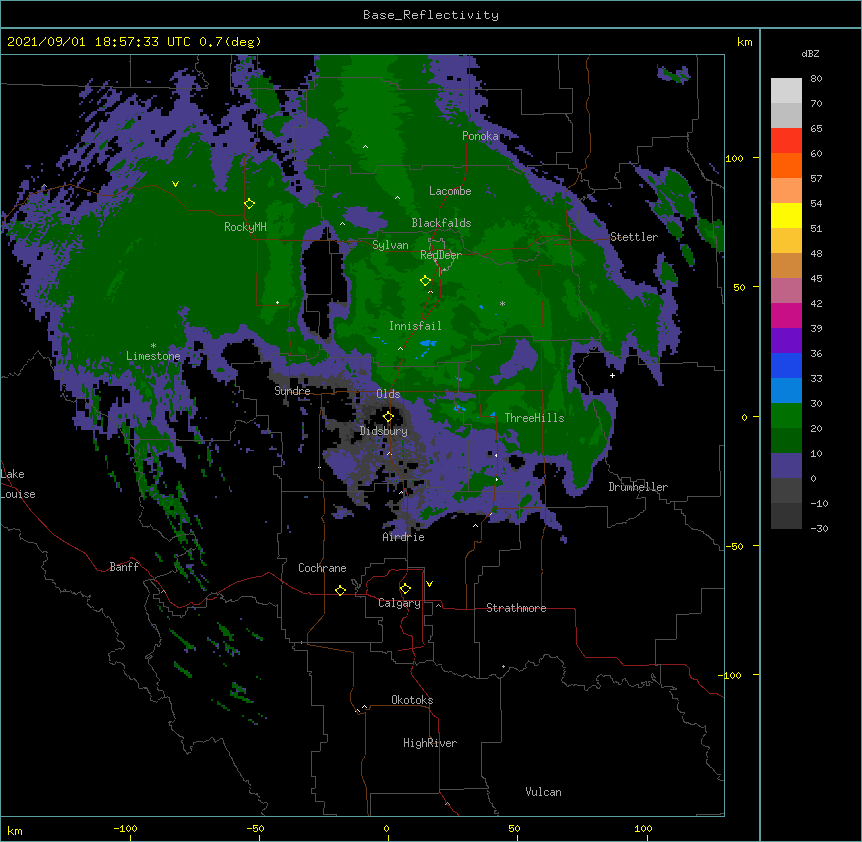Click the Base_Reflectivity title
Screen dimensions: 862x842
(431, 15)
